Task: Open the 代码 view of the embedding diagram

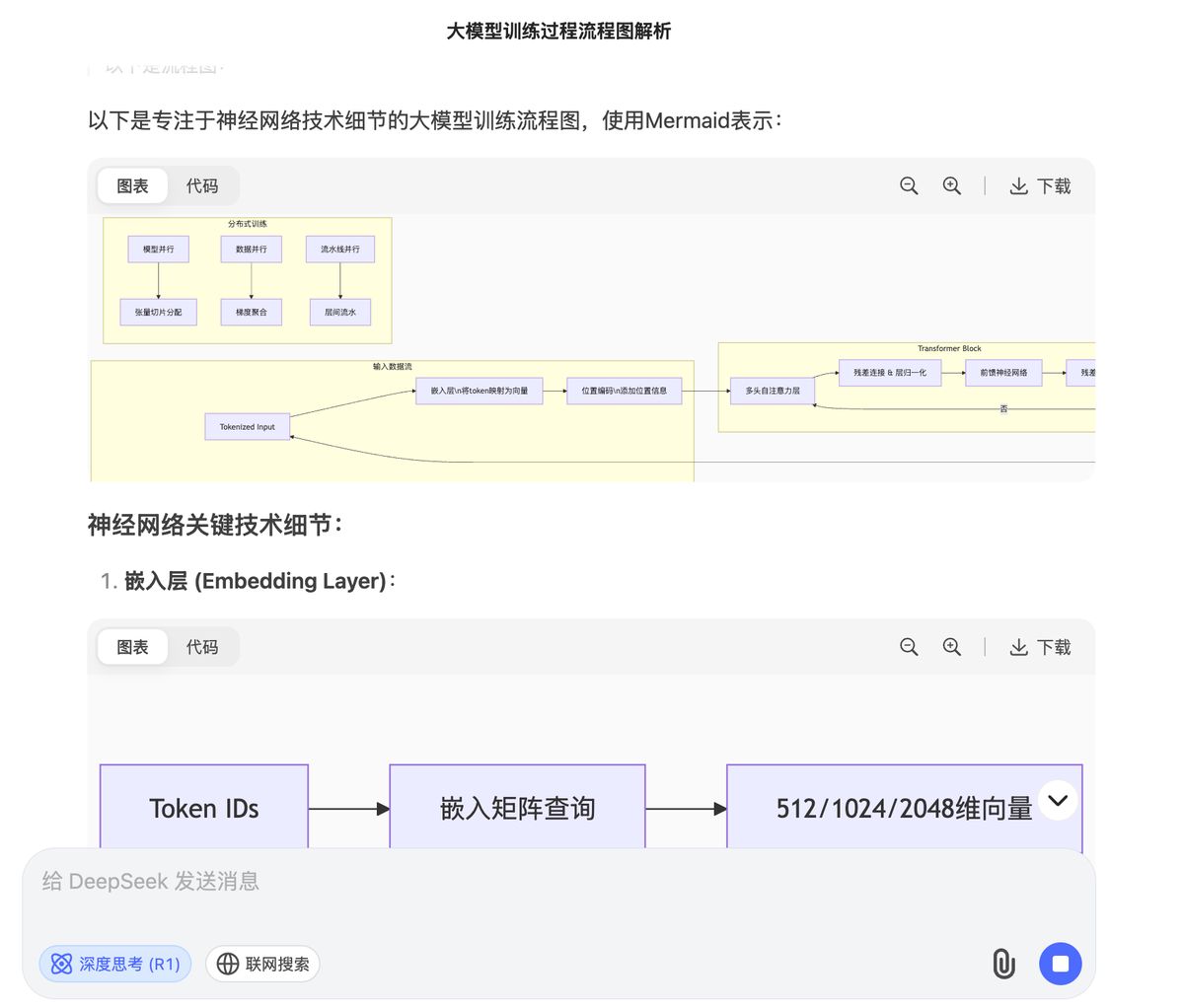Action: pyautogui.click(x=202, y=647)
